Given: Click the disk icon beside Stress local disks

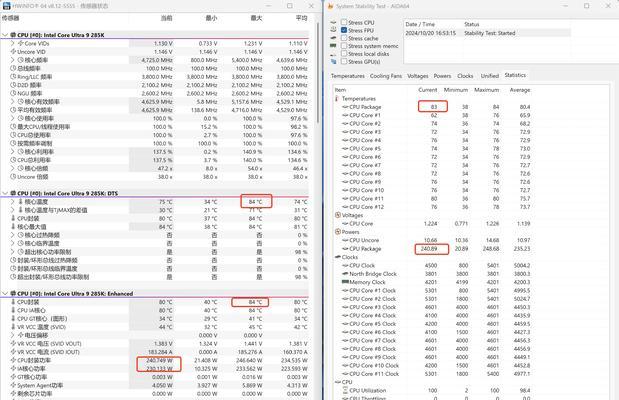Looking at the screenshot, I should pos(334,54).
